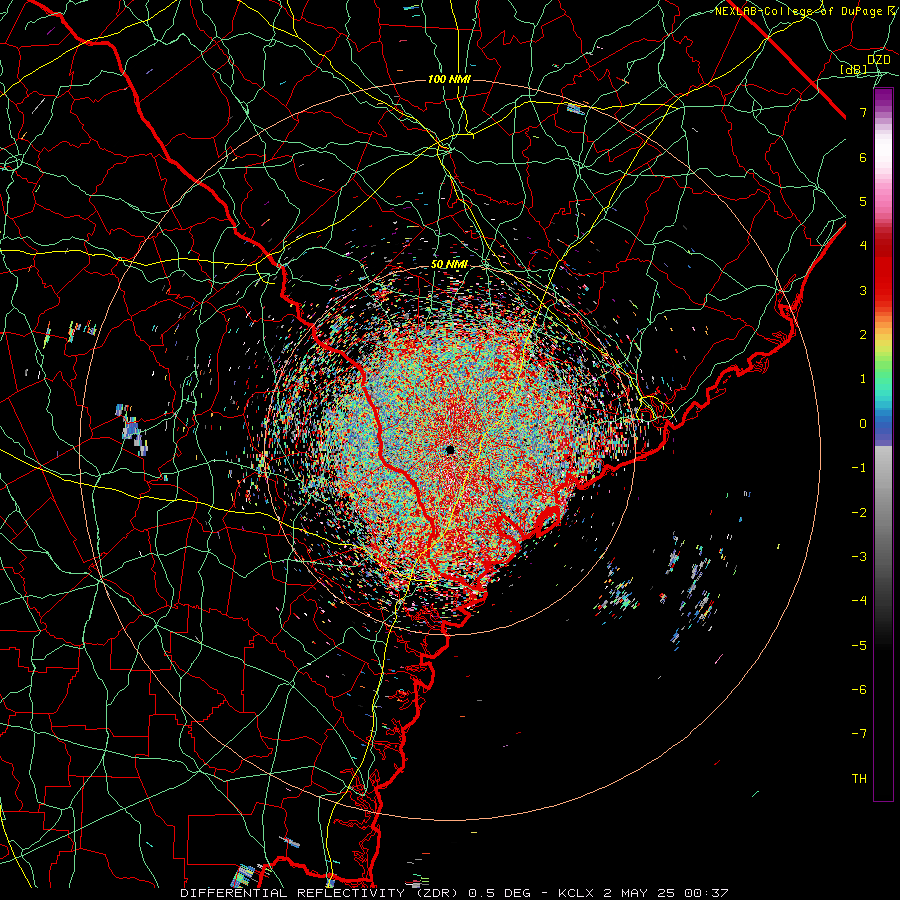Viewport: 900px width, 900px height.
Task: Click the "-5" value on the color scale
Action: point(859,646)
